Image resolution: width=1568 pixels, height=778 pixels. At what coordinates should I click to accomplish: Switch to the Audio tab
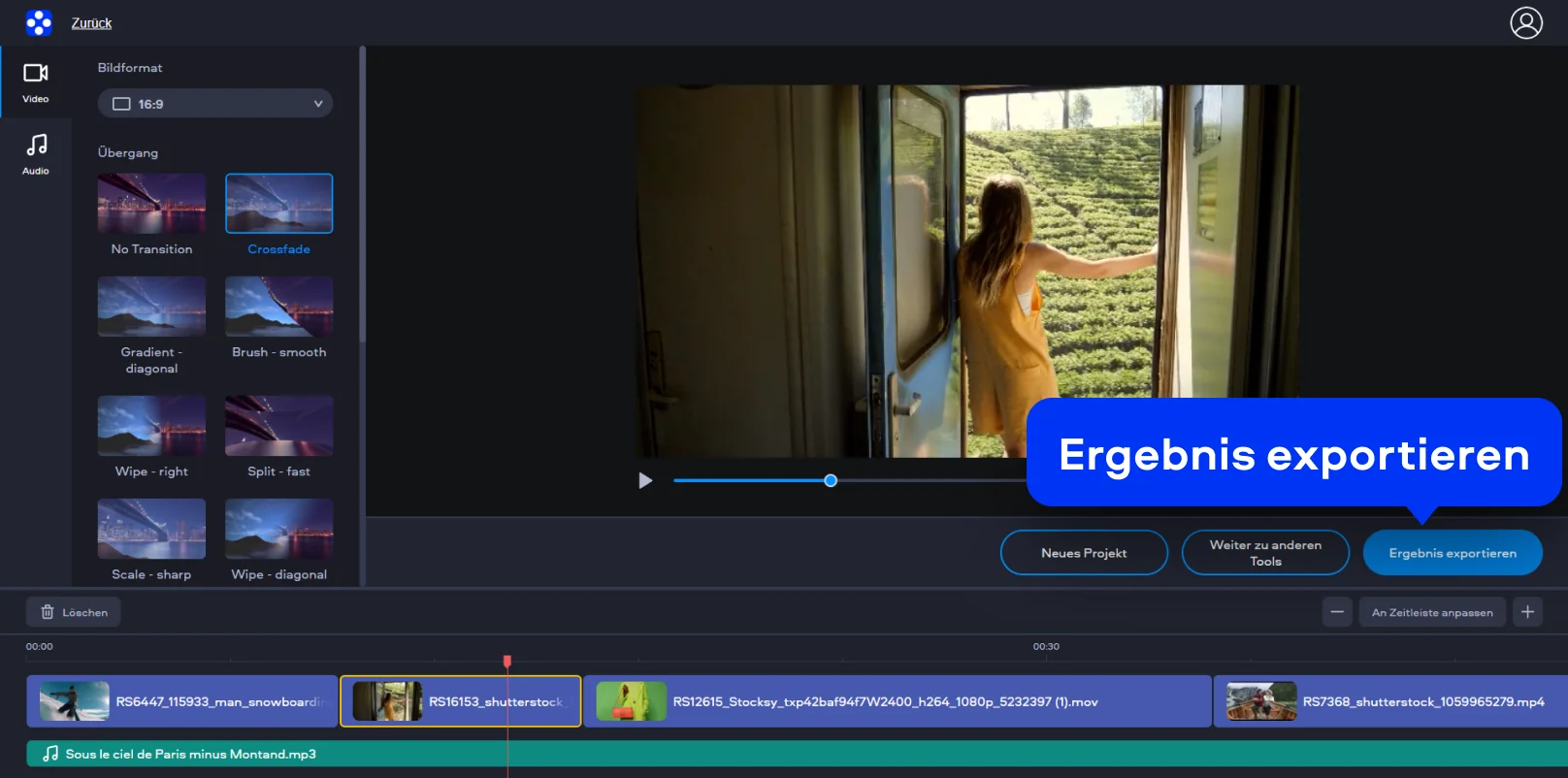click(36, 154)
